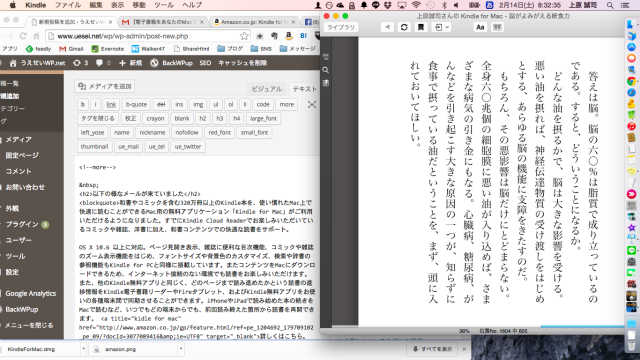
Task: Open the Kindle table of contents sidebar icon
Action: click(326, 57)
